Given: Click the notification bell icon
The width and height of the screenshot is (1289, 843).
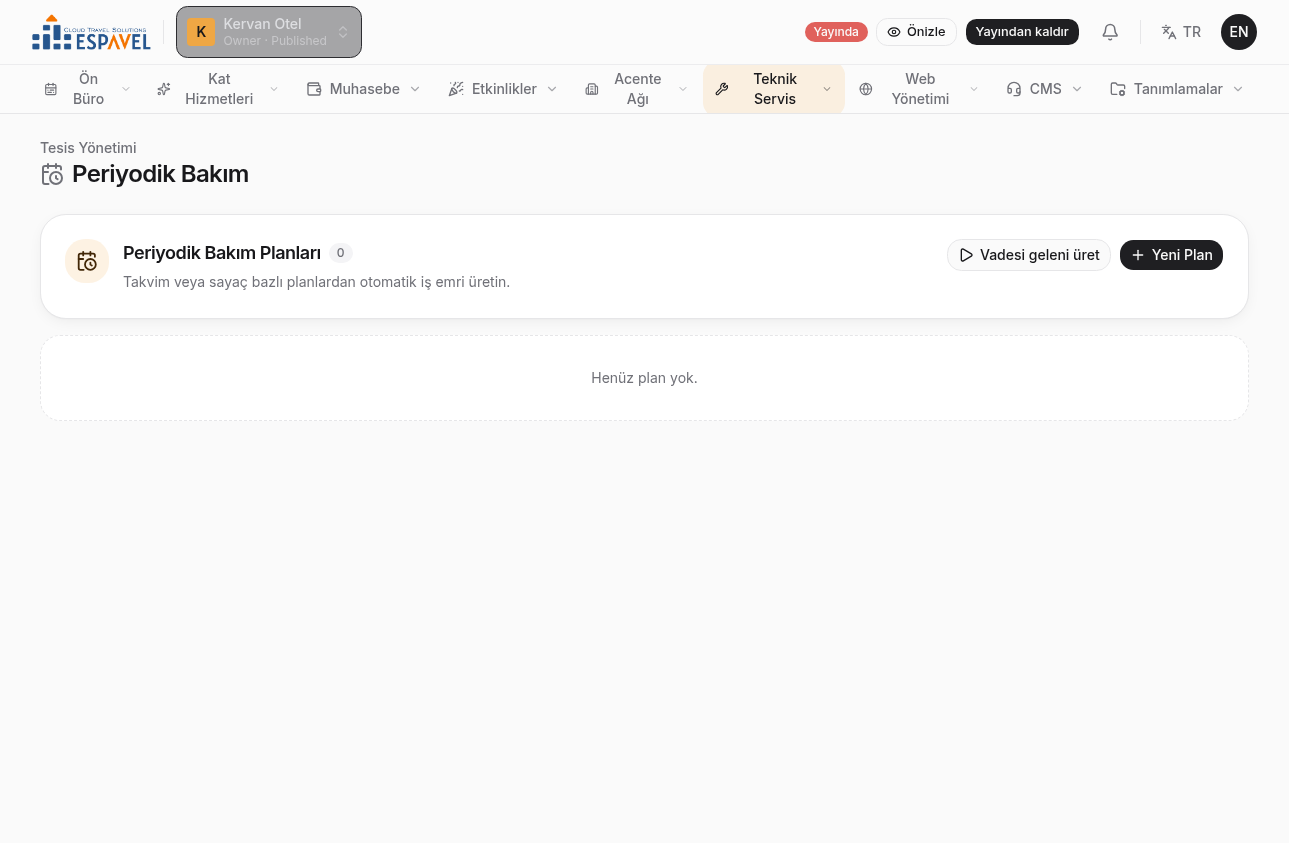Looking at the screenshot, I should [x=1110, y=32].
